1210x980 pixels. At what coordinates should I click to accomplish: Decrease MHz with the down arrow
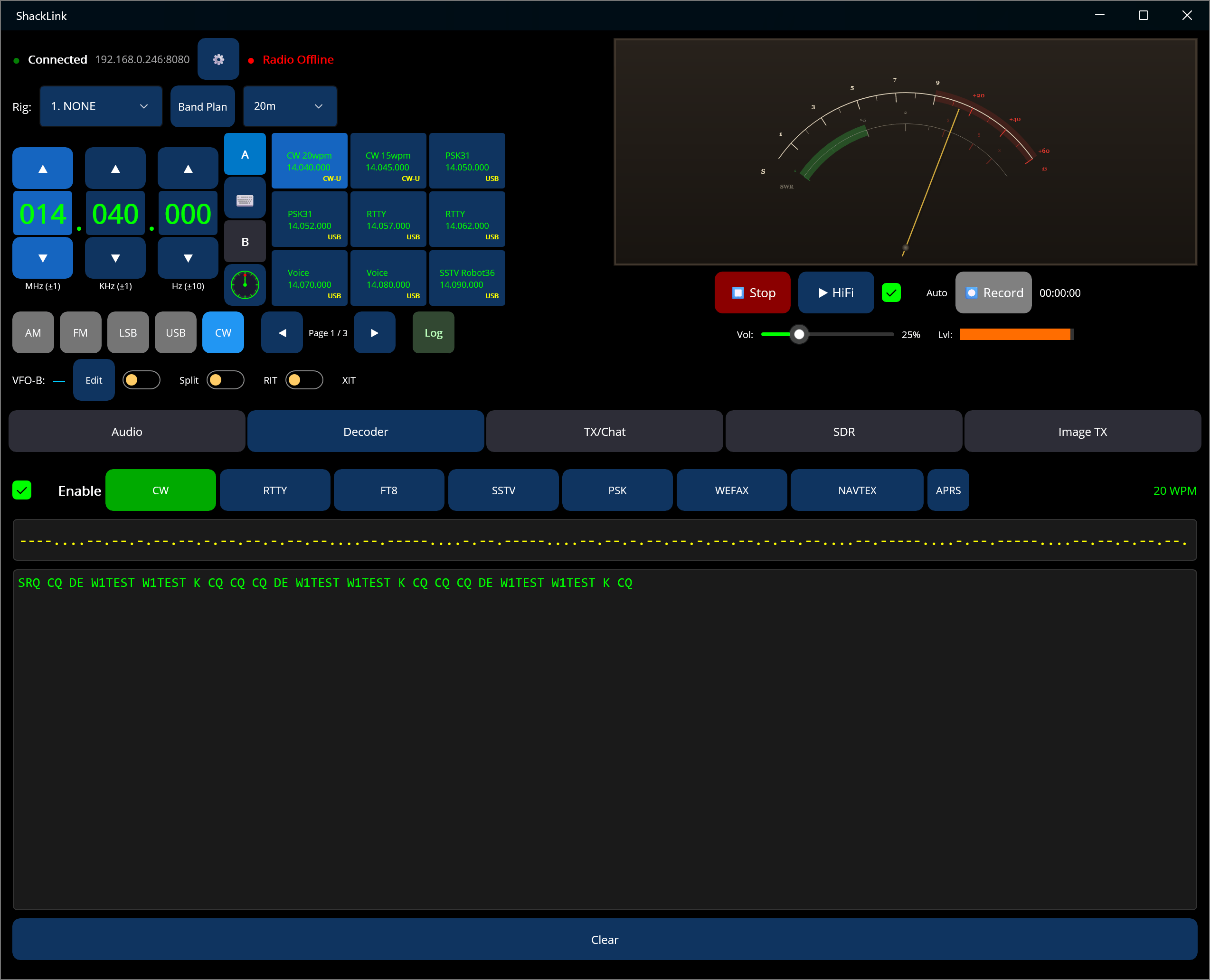coord(43,258)
